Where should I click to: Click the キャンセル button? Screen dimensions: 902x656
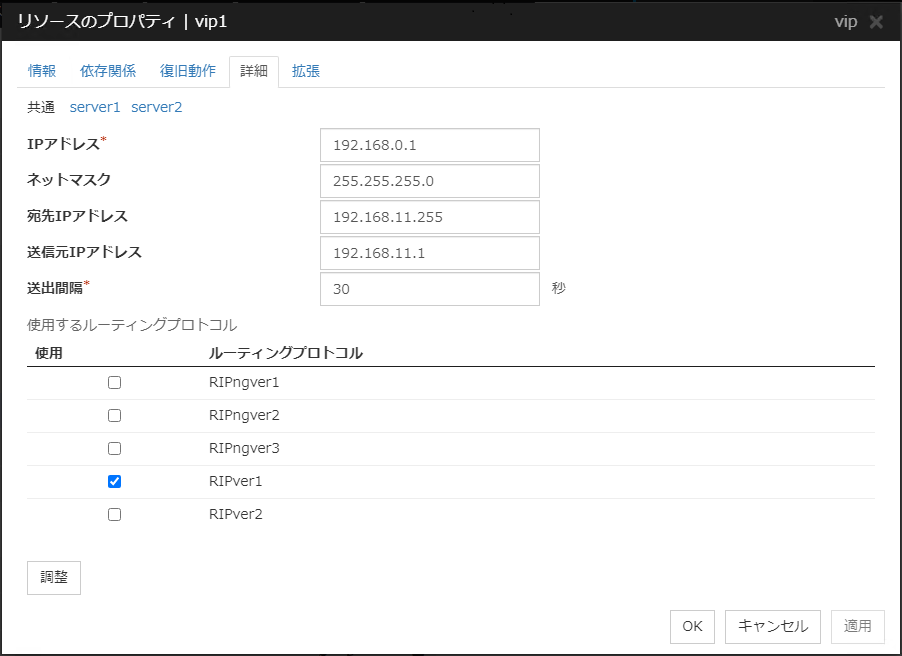coord(772,626)
